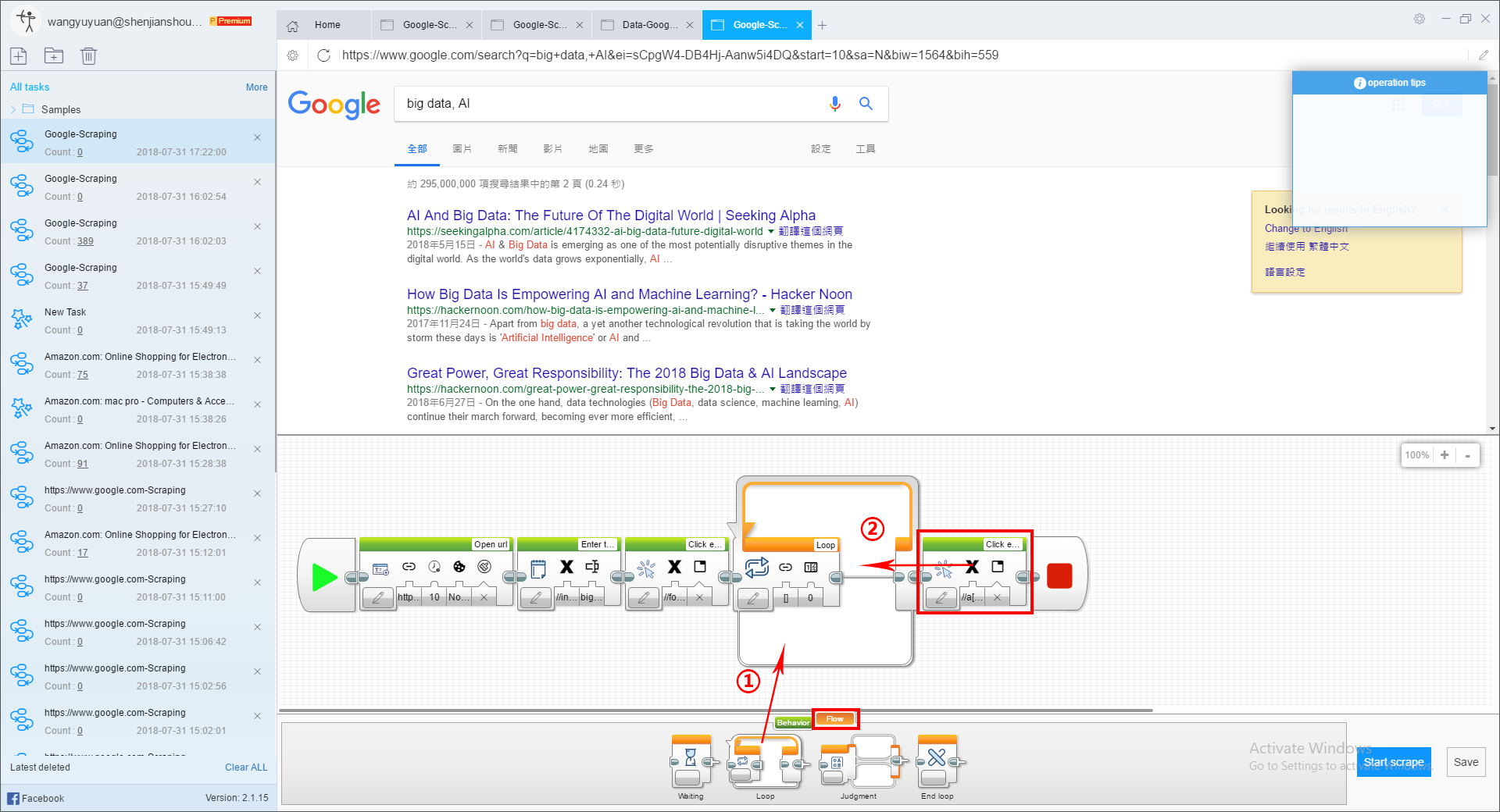Open the Seeking Alpha result link
This screenshot has width=1500, height=812.
pos(611,215)
